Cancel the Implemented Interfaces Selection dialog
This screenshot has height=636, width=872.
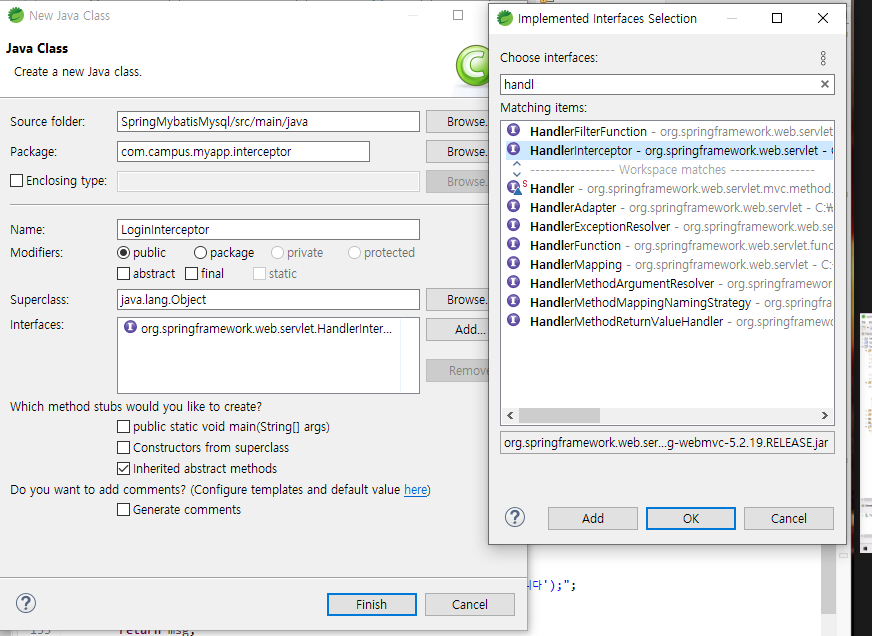789,518
